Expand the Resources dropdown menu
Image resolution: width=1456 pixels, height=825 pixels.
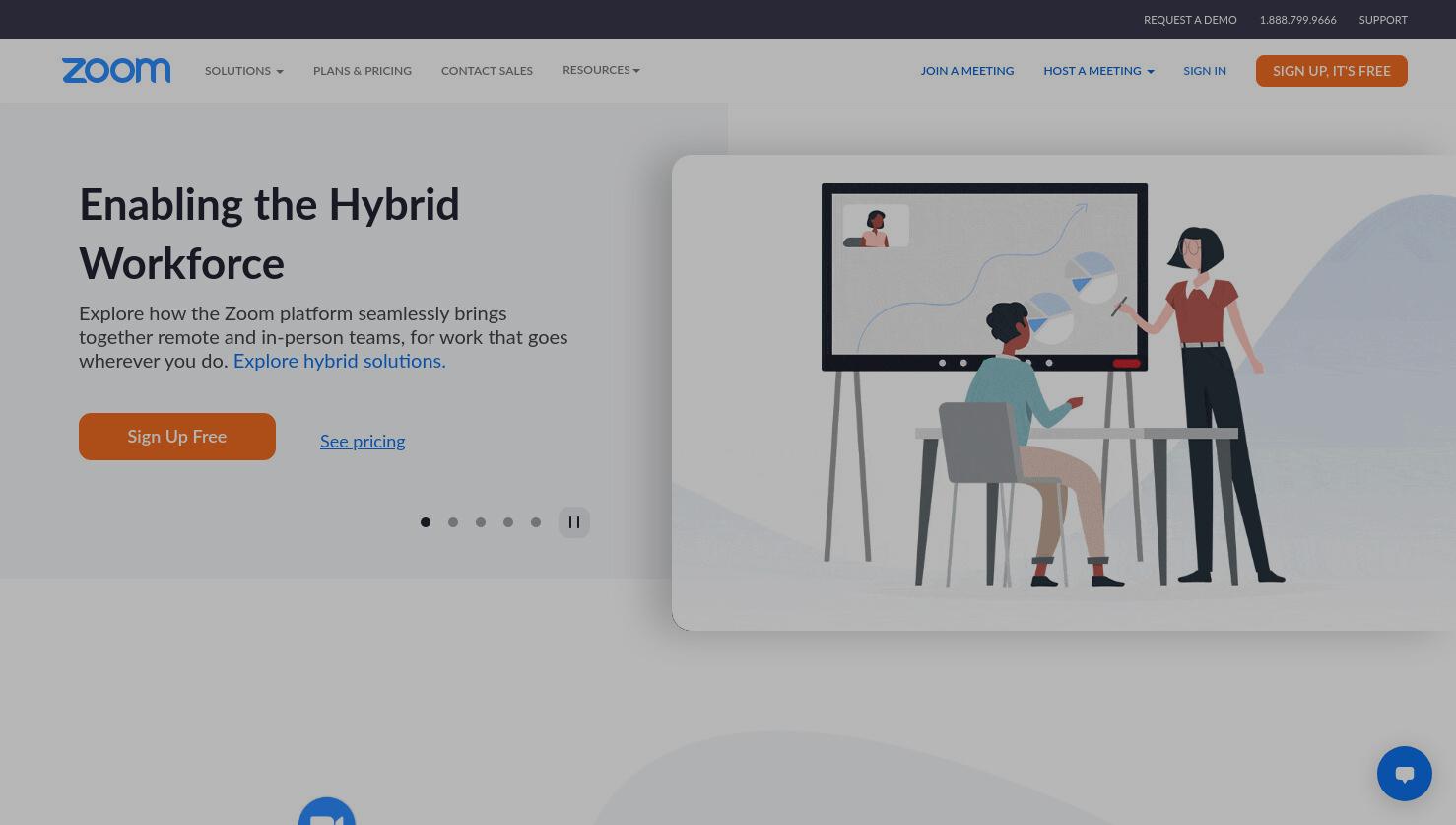(x=601, y=70)
